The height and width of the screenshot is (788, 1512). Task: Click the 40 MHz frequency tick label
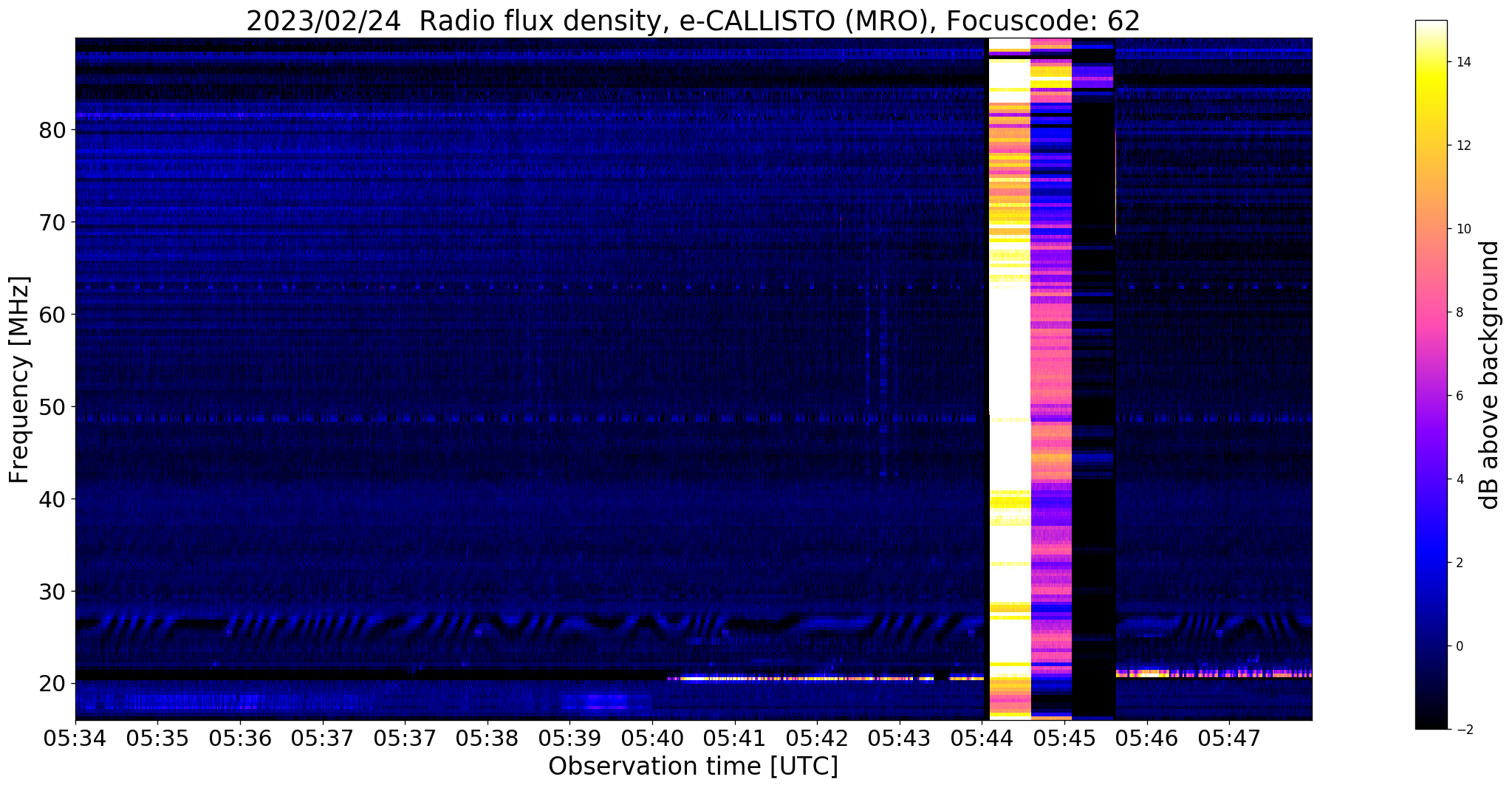pos(52,499)
